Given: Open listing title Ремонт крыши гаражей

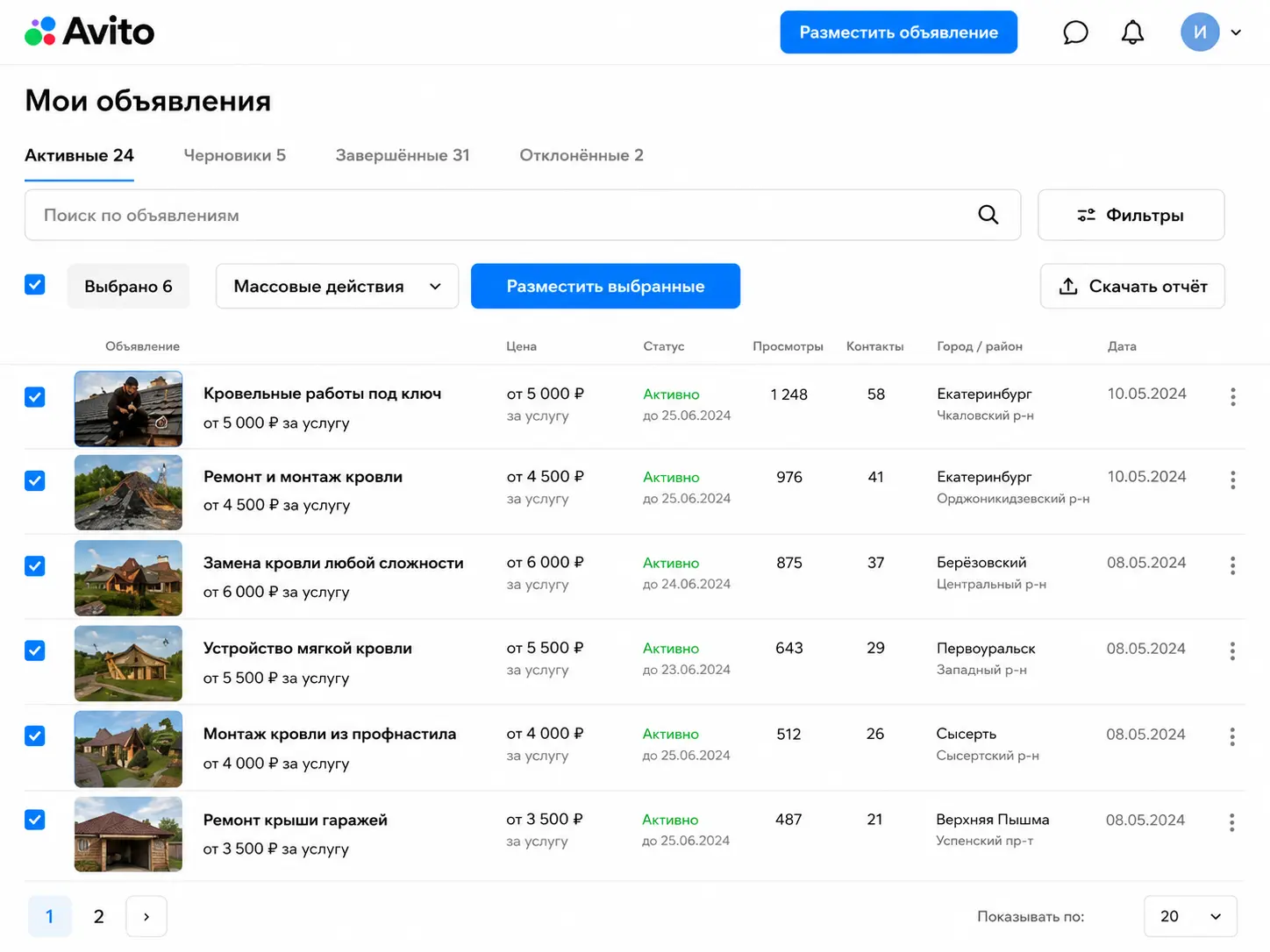Looking at the screenshot, I should [x=295, y=820].
